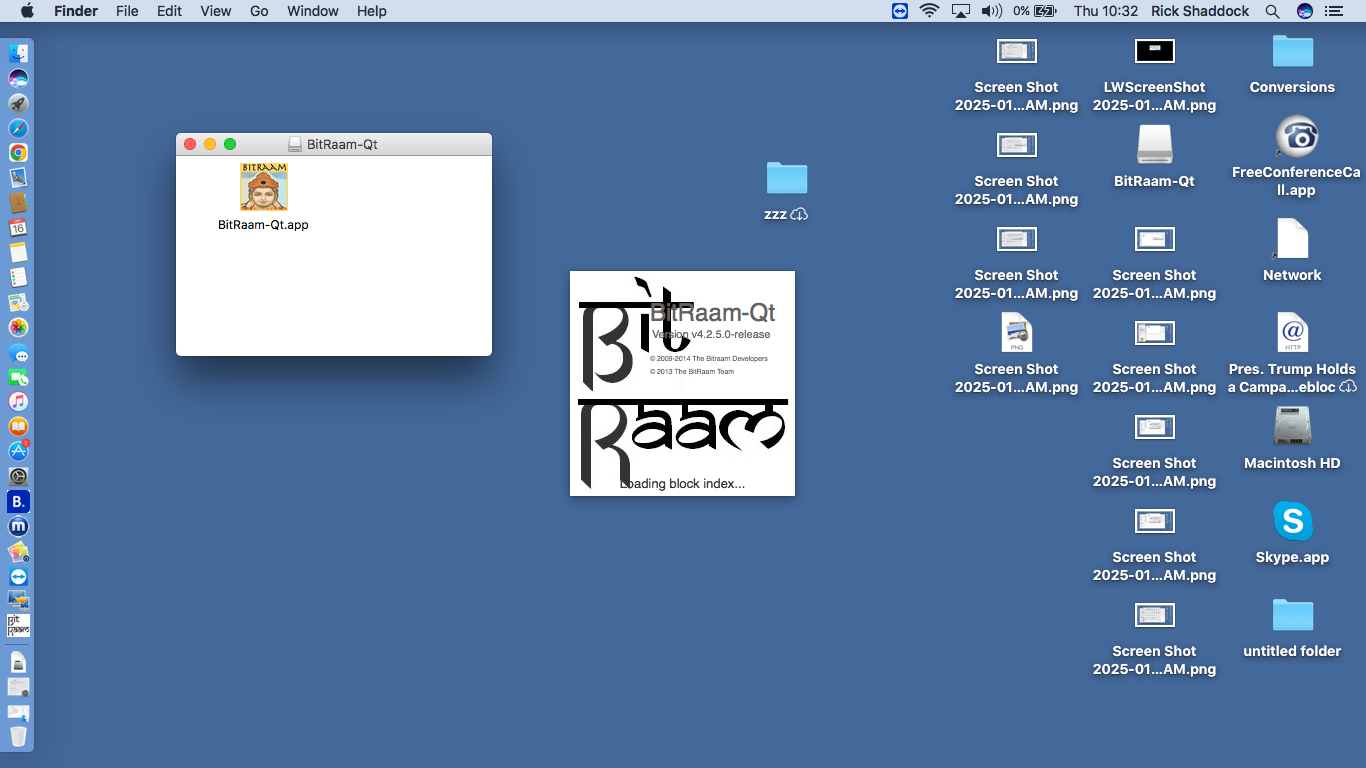Image resolution: width=1366 pixels, height=768 pixels.
Task: Open the volume control menu
Action: pos(991,11)
